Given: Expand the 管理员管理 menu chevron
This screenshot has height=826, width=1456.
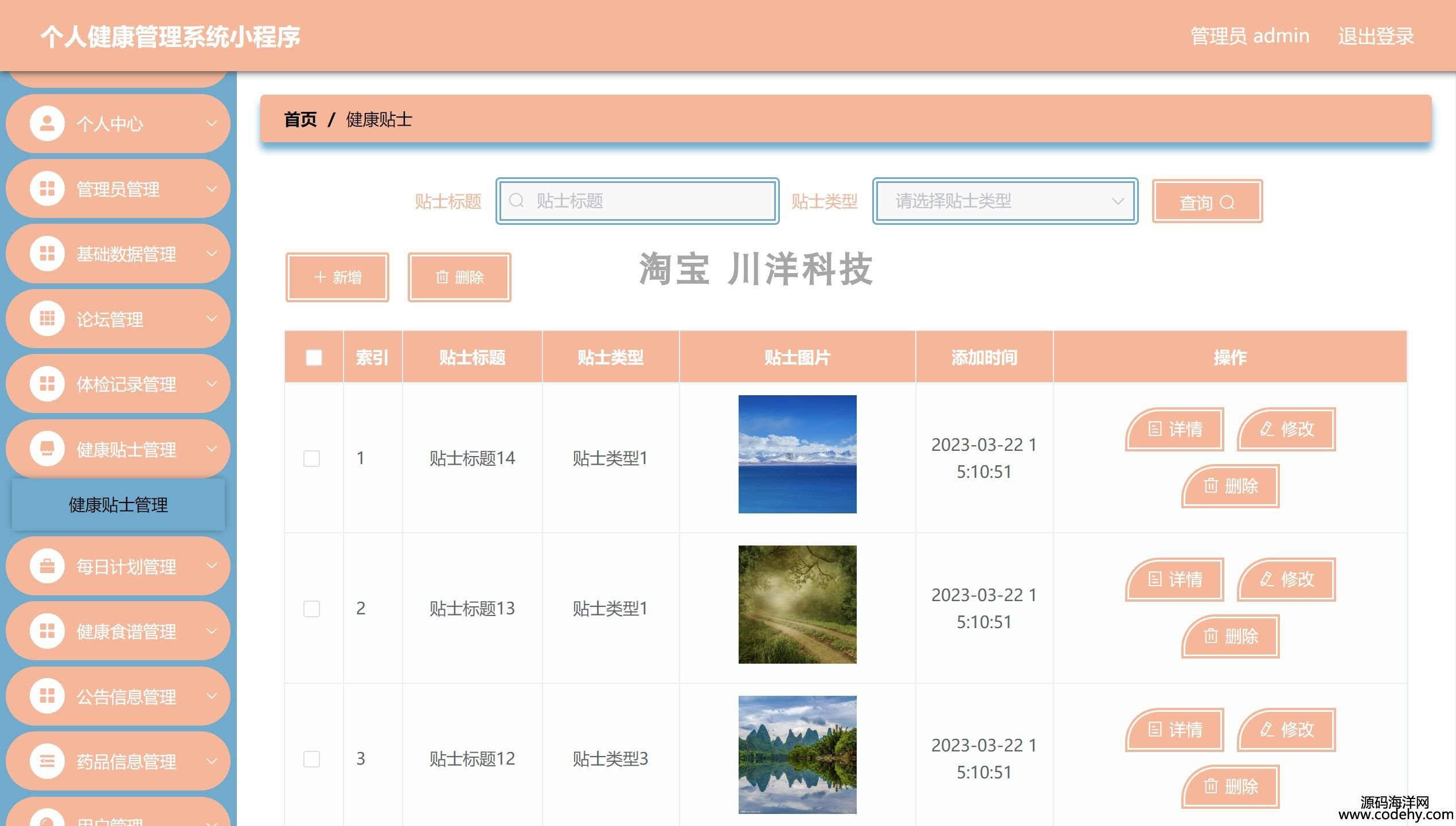Looking at the screenshot, I should coord(212,189).
